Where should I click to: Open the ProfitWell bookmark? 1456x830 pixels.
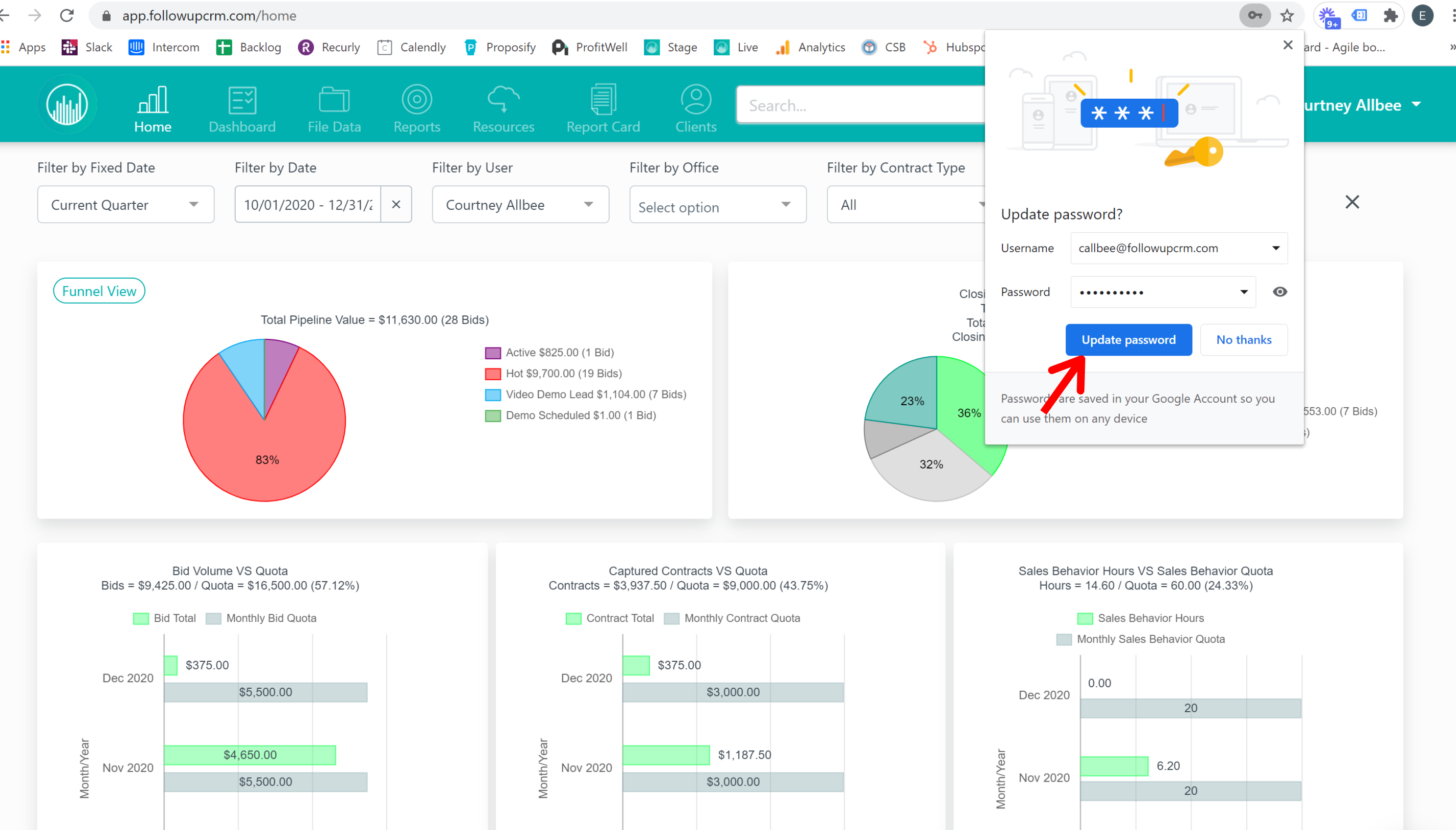[x=590, y=47]
